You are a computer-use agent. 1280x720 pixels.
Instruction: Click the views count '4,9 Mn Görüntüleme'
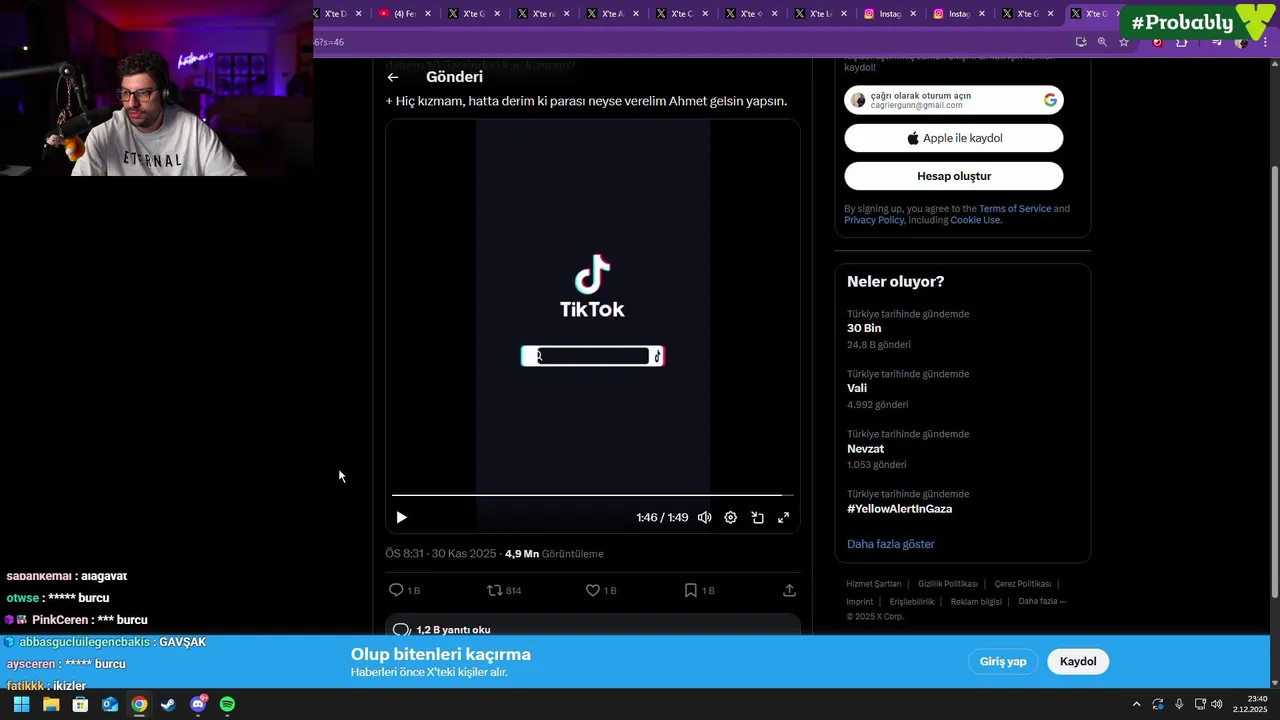coord(554,554)
